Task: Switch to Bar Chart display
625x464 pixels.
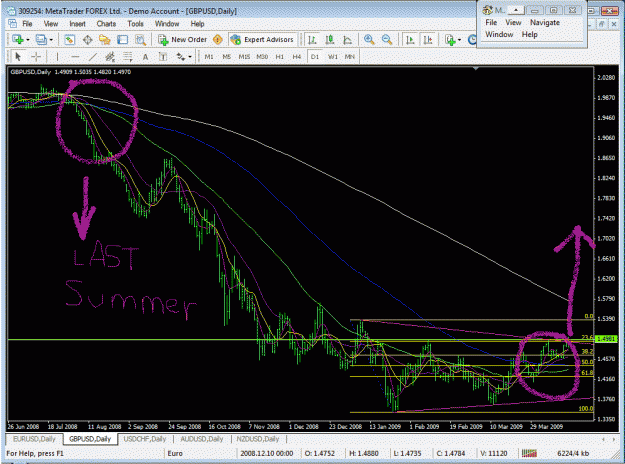Action: click(x=312, y=39)
